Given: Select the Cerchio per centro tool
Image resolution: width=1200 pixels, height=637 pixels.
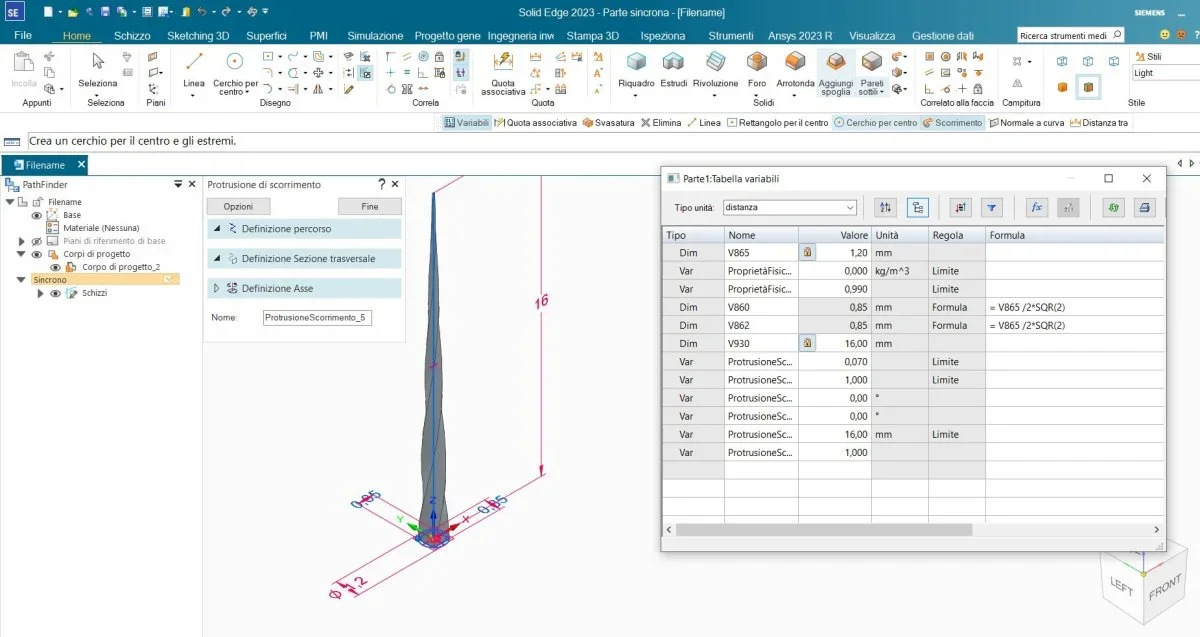Looking at the screenshot, I should (x=235, y=72).
